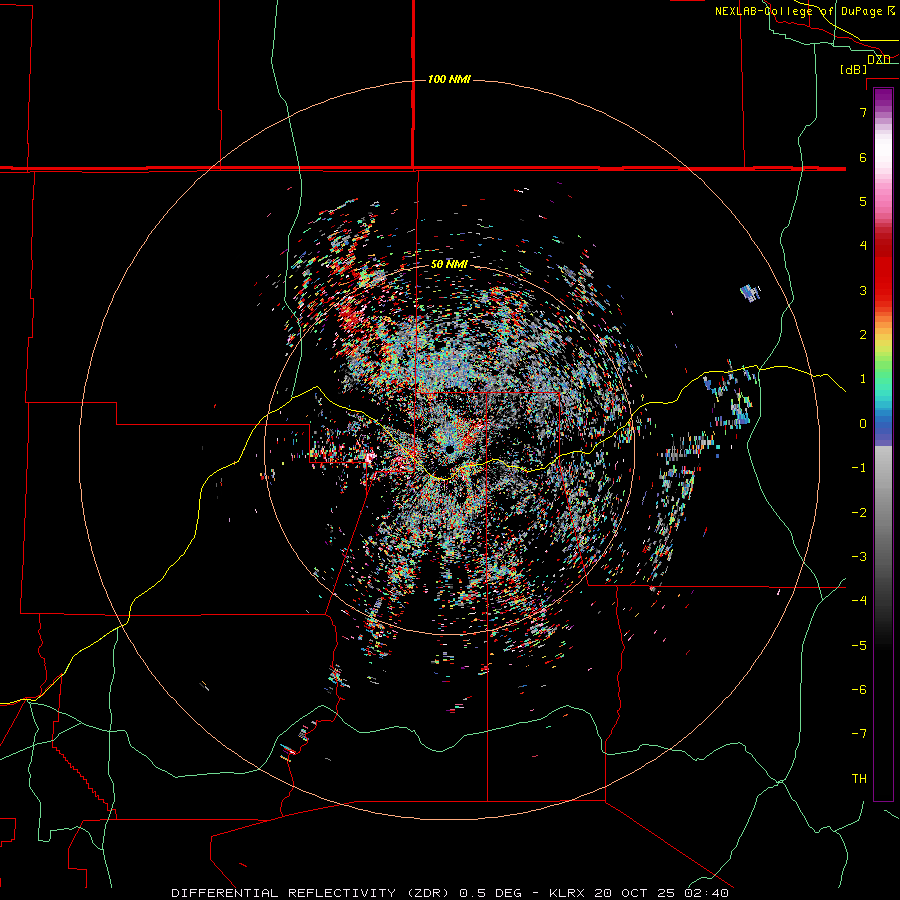Click the 2 tick label on scale
900x900 pixels.
coord(863,335)
